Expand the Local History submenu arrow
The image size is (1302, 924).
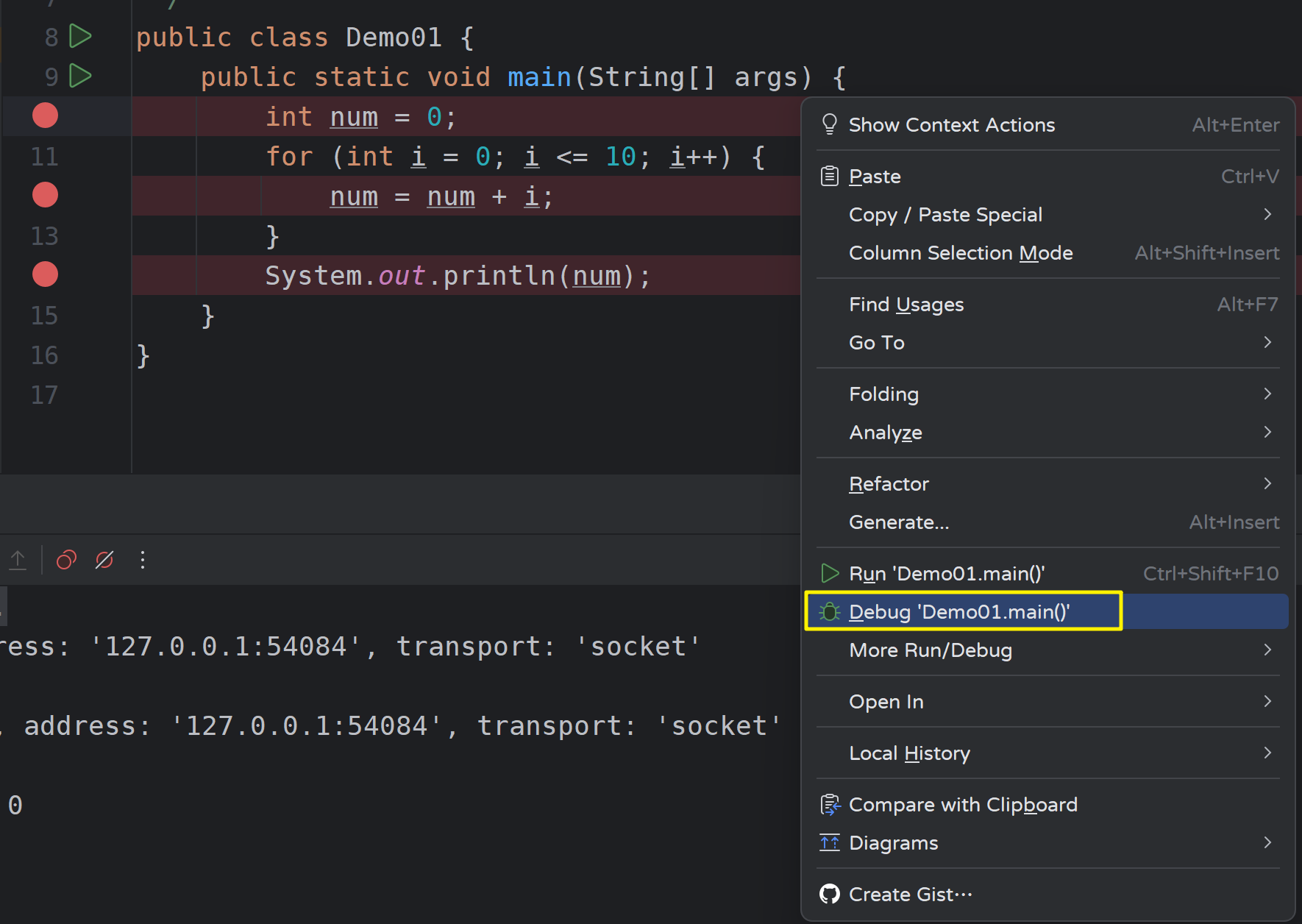pyautogui.click(x=1267, y=753)
